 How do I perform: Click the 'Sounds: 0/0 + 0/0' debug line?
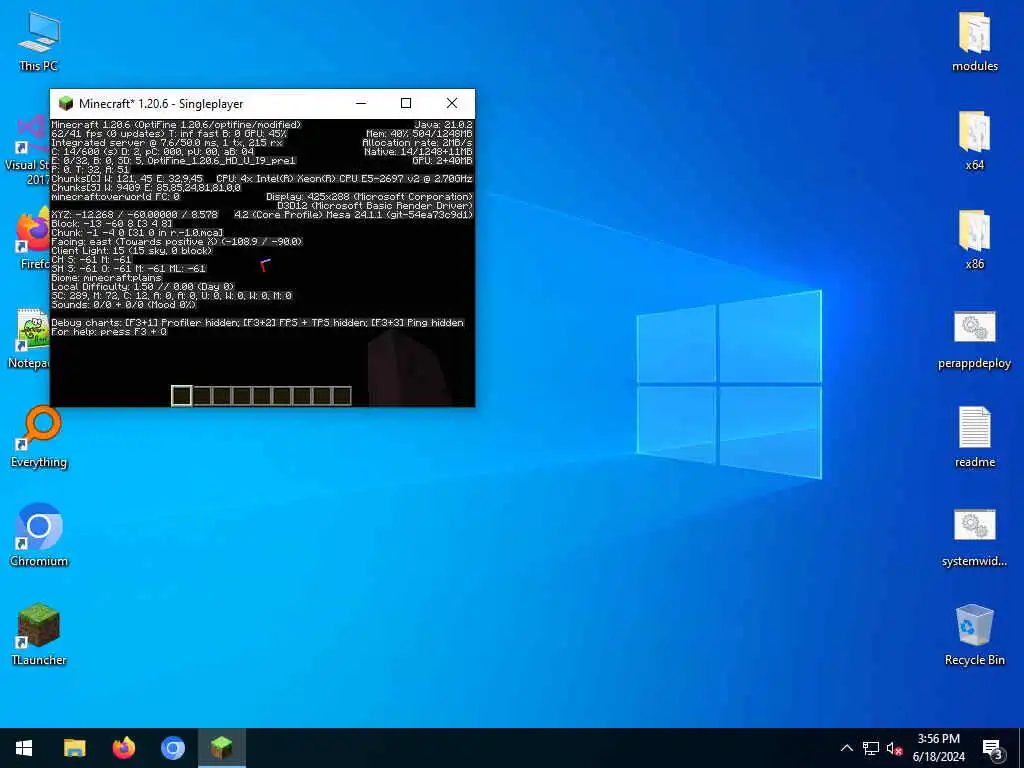pyautogui.click(x=123, y=305)
